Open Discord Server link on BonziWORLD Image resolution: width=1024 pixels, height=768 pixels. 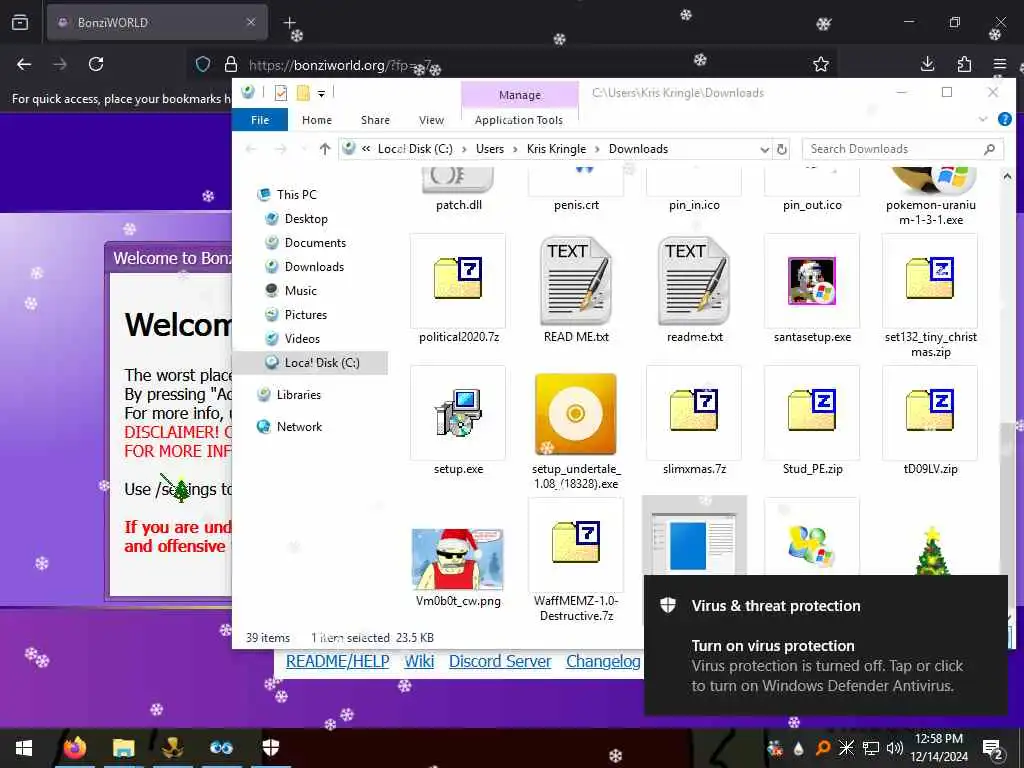pos(500,662)
